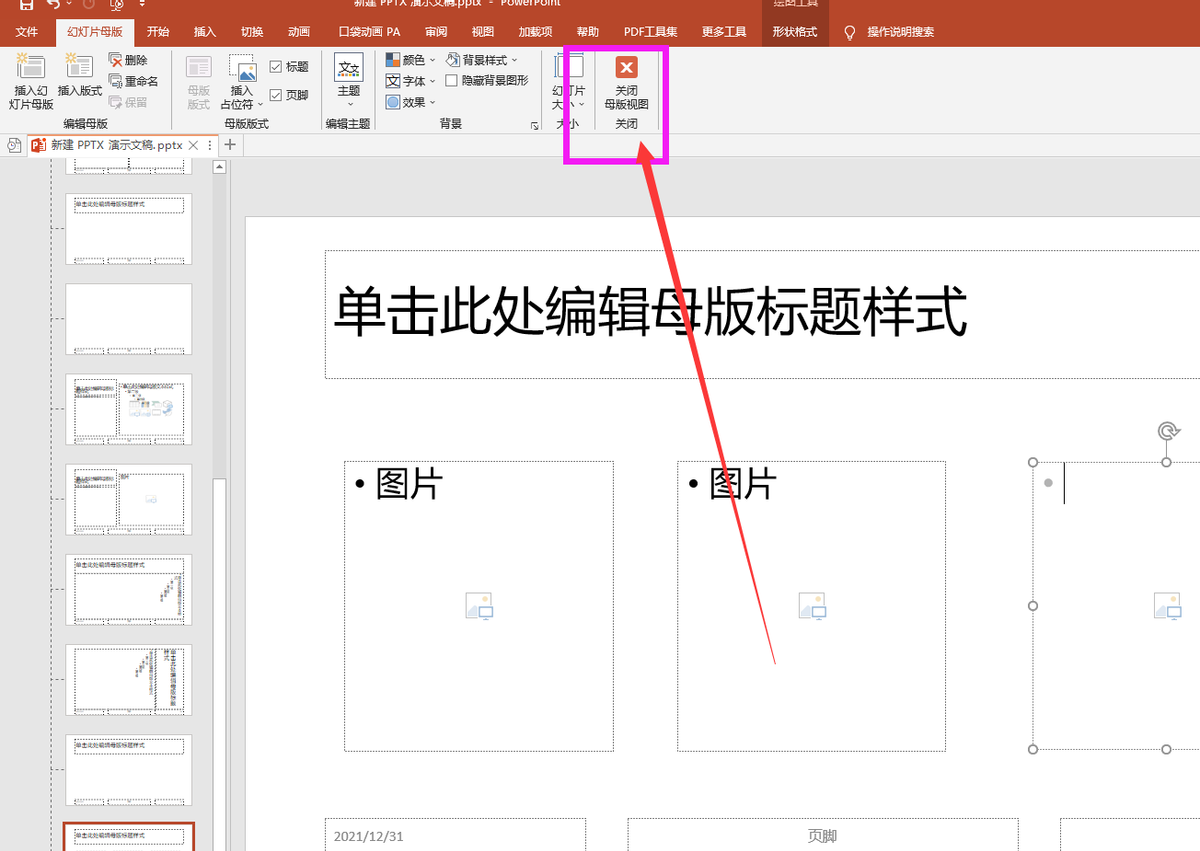
Task: Switch to the Review (审阅) tab
Action: (436, 32)
